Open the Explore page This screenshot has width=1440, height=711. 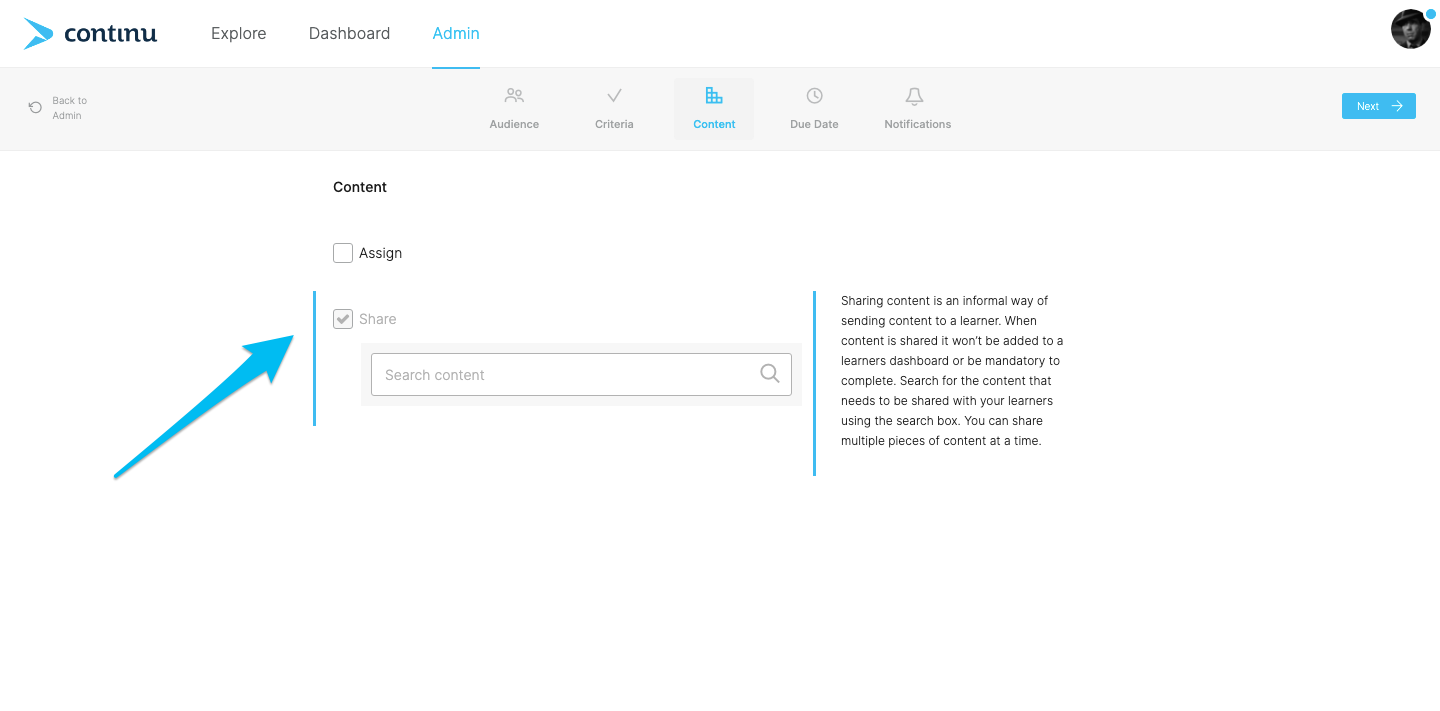(238, 33)
